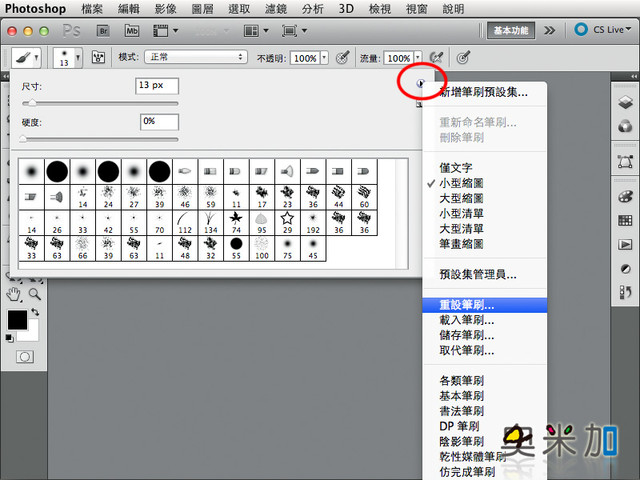Select the soft brush labeled 75

point(287,248)
